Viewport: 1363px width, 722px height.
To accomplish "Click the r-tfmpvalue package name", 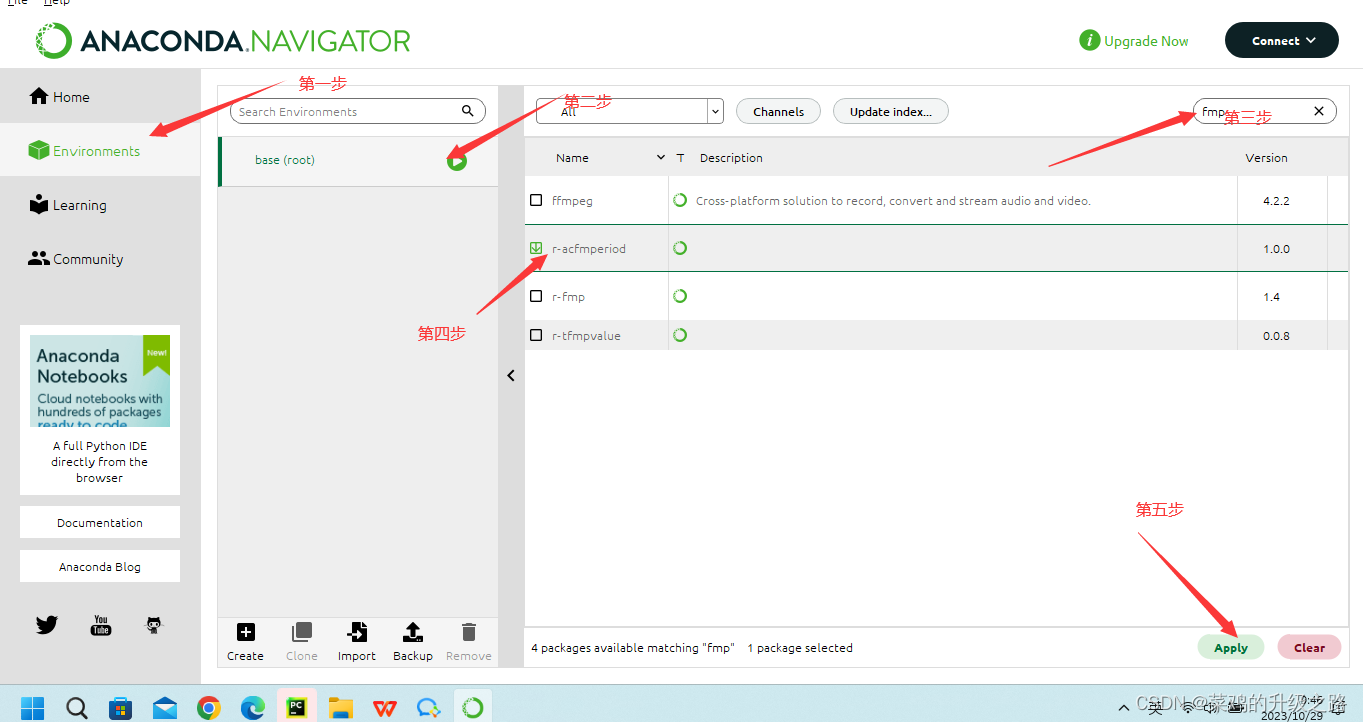I will 586,336.
